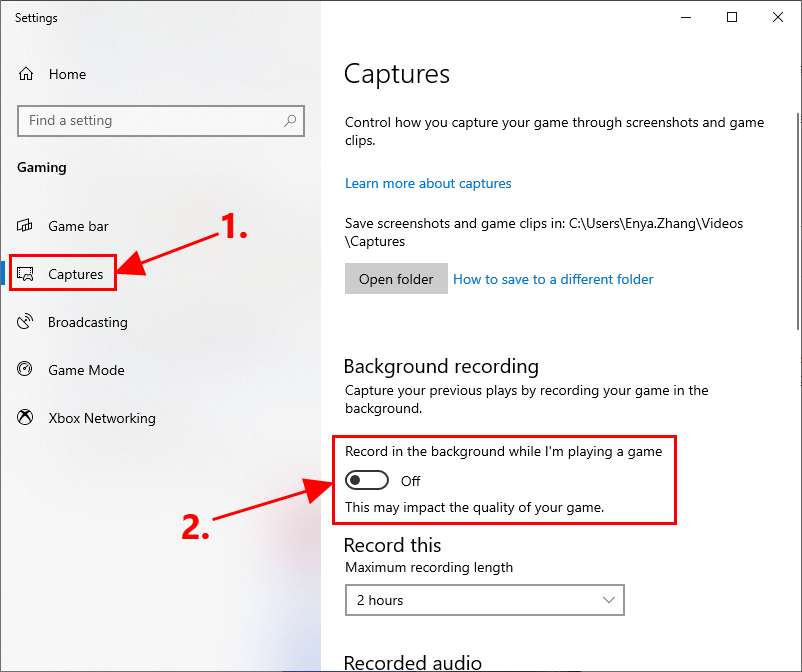802x672 pixels.
Task: Open the Maximum recording length dropdown
Action: (484, 600)
